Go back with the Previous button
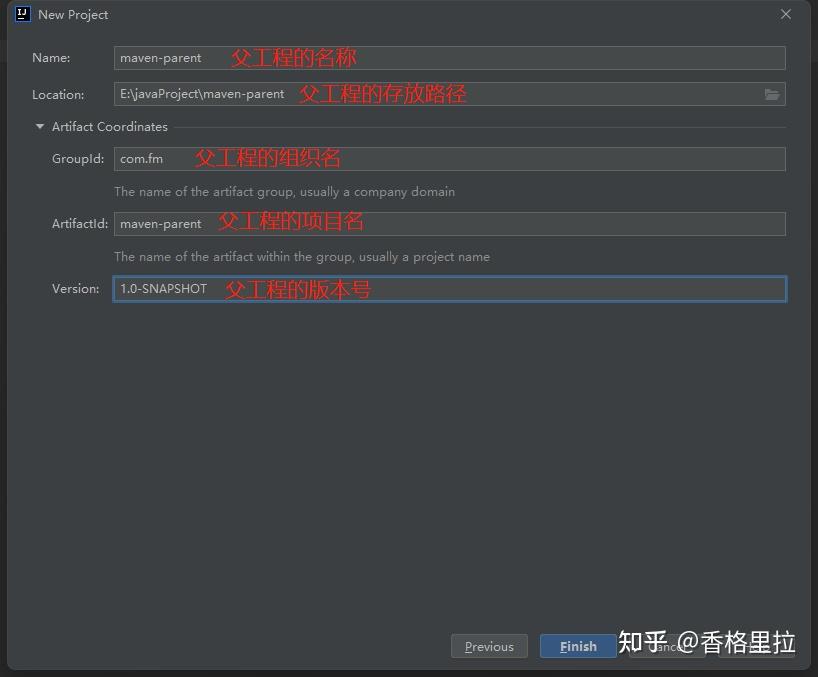This screenshot has width=818, height=677. pos(489,646)
